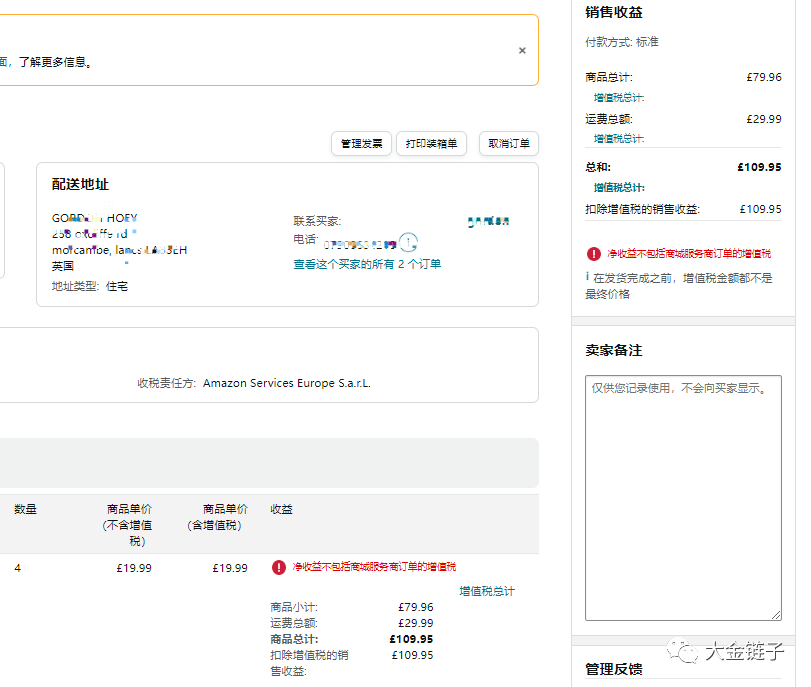Image resolution: width=811 pixels, height=687 pixels.
Task: Click the red warning icon in the 销售收益 panel
Action: click(x=594, y=254)
